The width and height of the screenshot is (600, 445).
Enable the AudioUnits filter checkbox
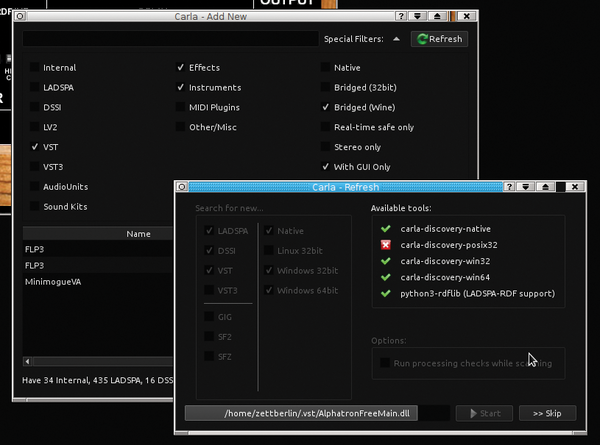point(34,187)
